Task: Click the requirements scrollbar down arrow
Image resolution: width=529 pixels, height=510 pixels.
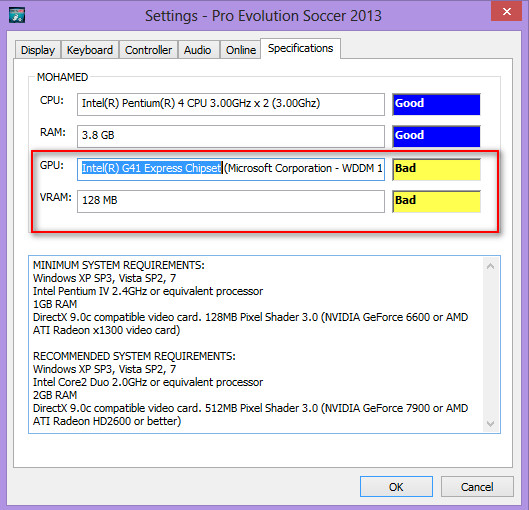Action: click(x=491, y=423)
